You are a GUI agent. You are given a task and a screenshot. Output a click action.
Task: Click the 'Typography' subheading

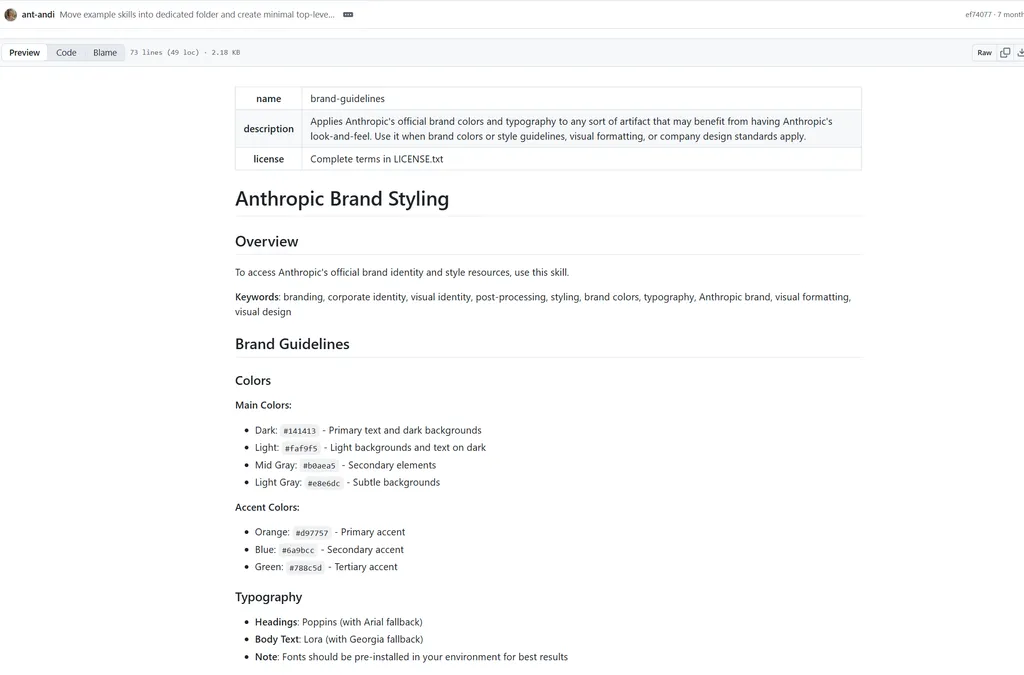(268, 597)
